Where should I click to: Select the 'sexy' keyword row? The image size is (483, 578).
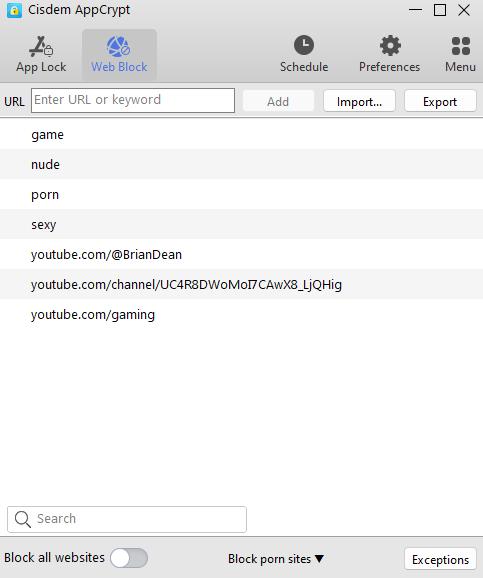[x=242, y=224]
